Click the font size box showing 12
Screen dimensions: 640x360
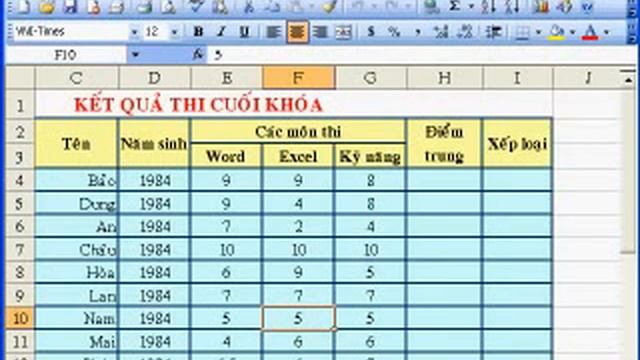point(156,31)
